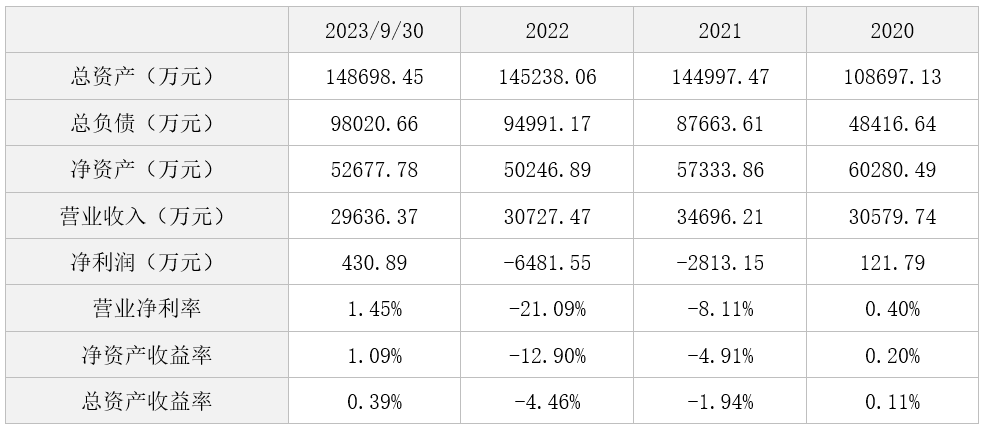This screenshot has height=430, width=984.
Task: Click the 总资产收益率 row label
Action: point(147,400)
